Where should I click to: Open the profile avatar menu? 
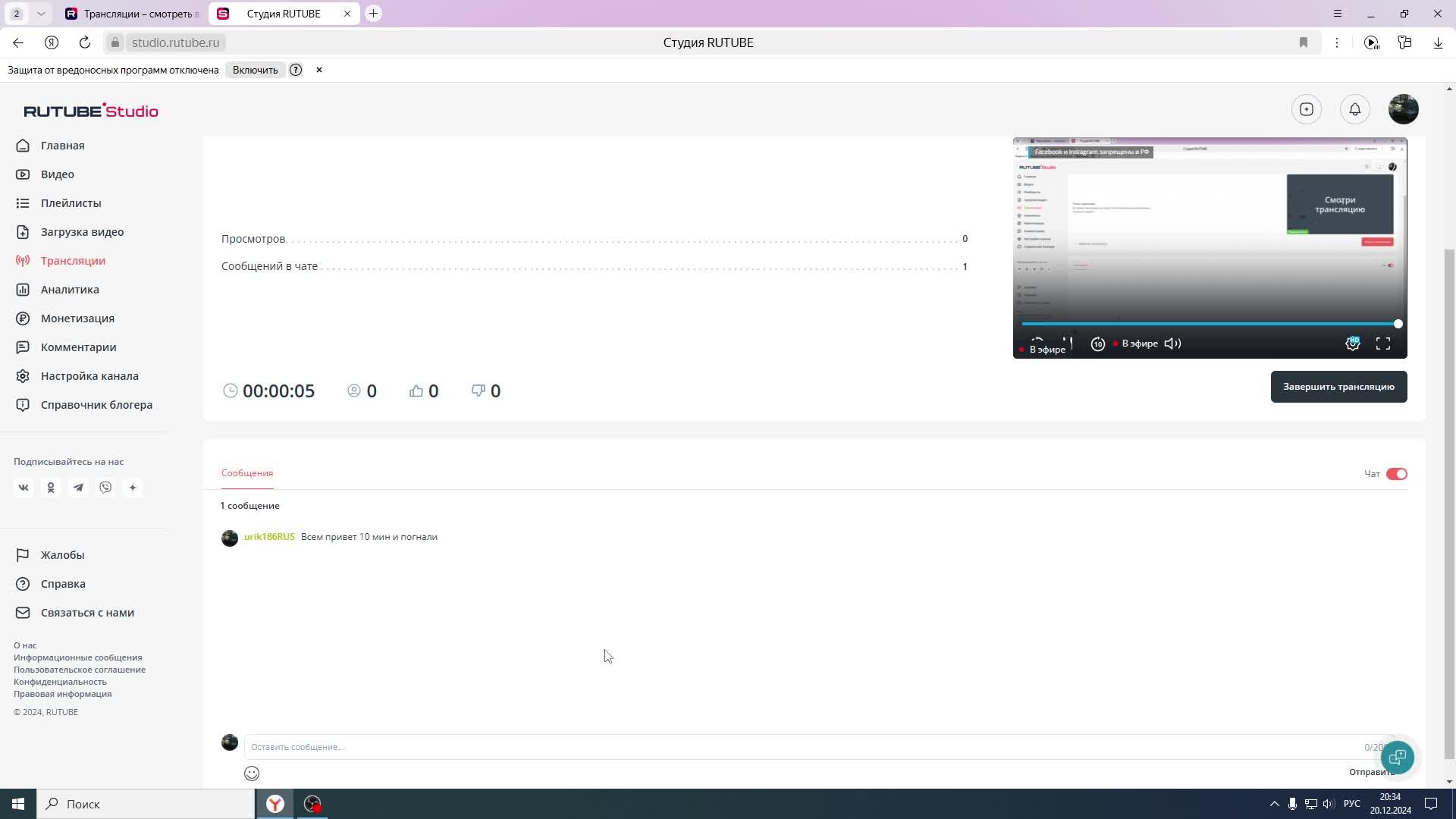[1404, 109]
